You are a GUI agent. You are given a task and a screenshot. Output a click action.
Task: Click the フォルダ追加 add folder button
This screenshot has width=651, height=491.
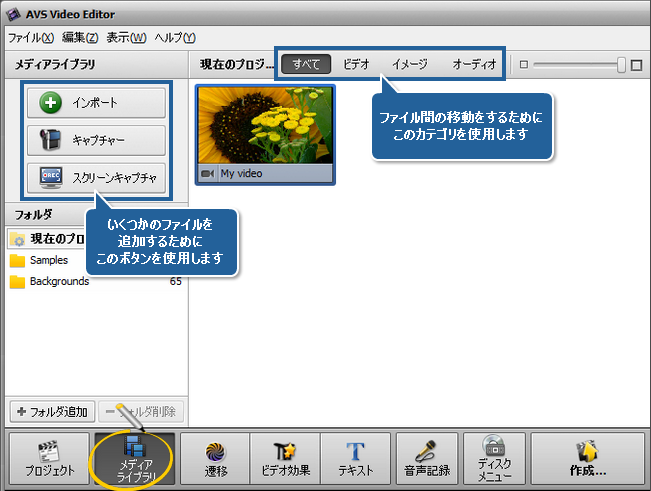click(52, 412)
